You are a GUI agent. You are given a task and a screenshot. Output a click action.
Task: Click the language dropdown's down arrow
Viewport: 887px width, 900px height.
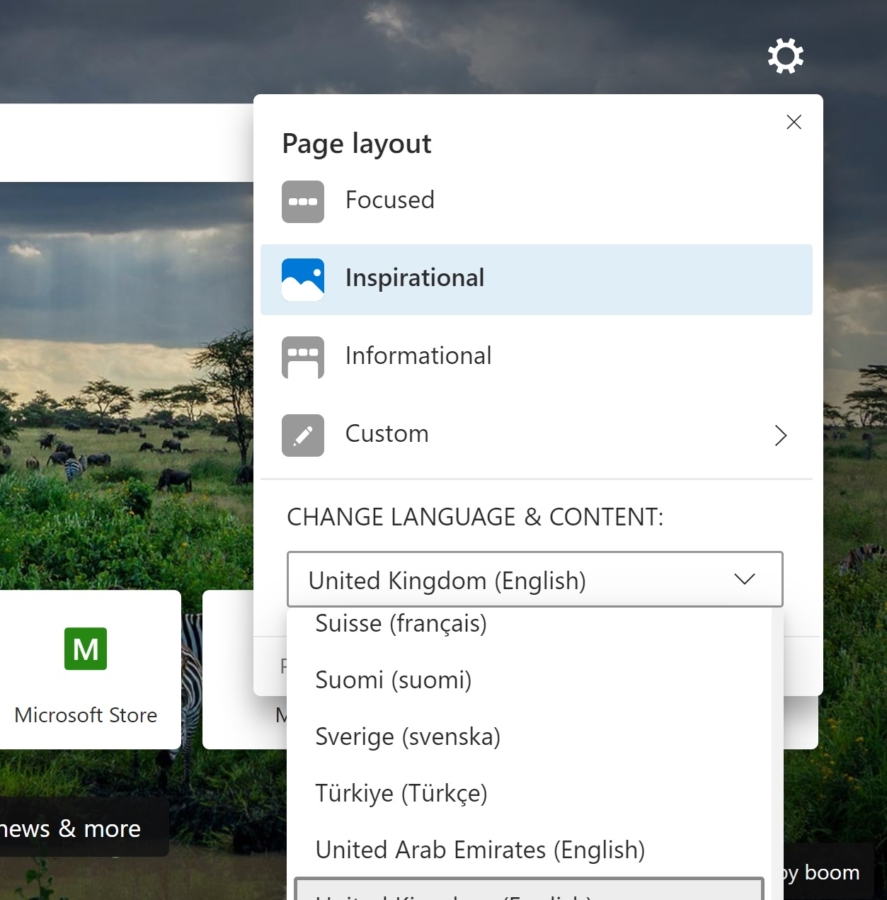click(744, 579)
